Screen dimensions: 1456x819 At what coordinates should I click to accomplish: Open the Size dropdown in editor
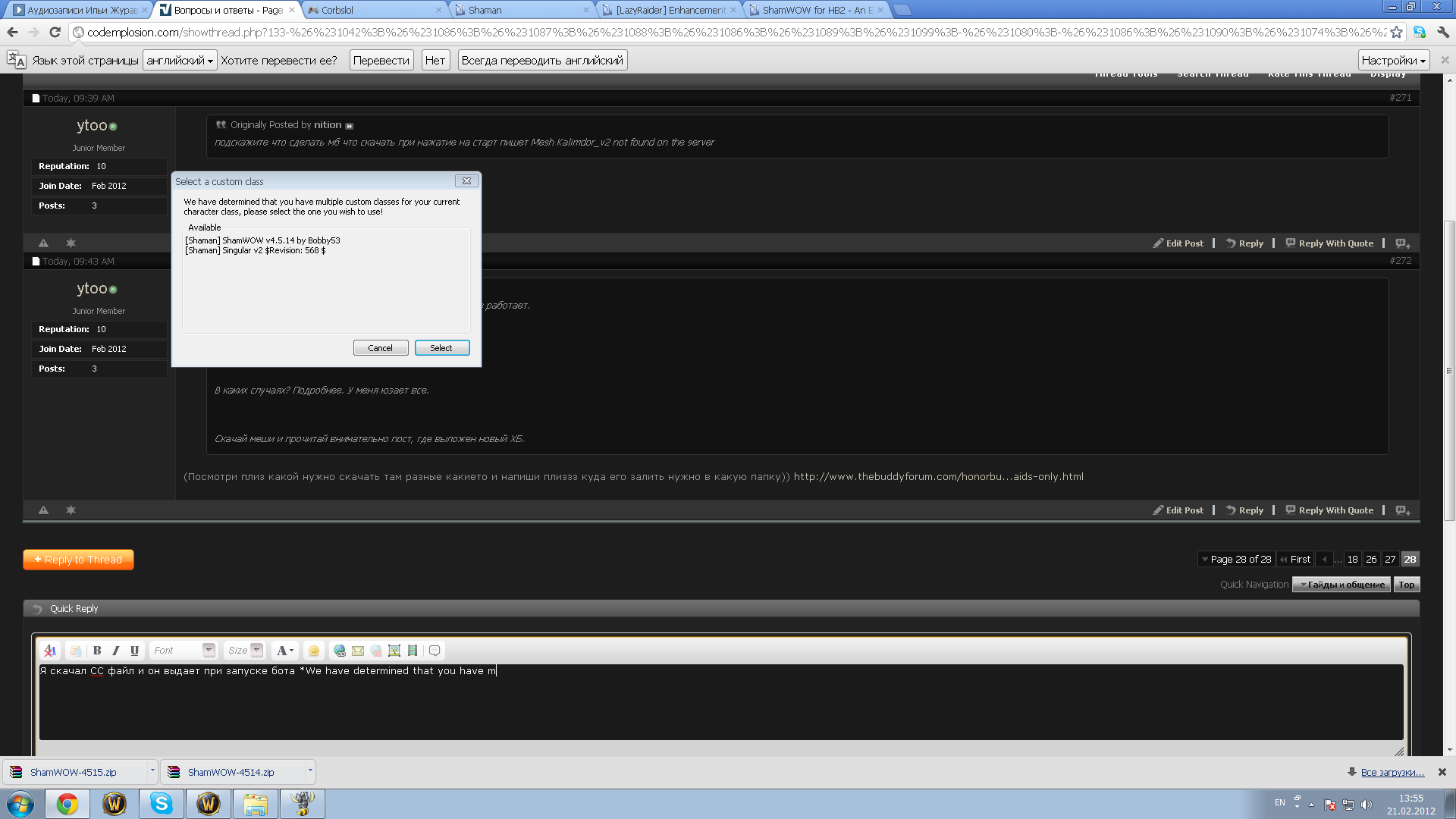tap(244, 651)
